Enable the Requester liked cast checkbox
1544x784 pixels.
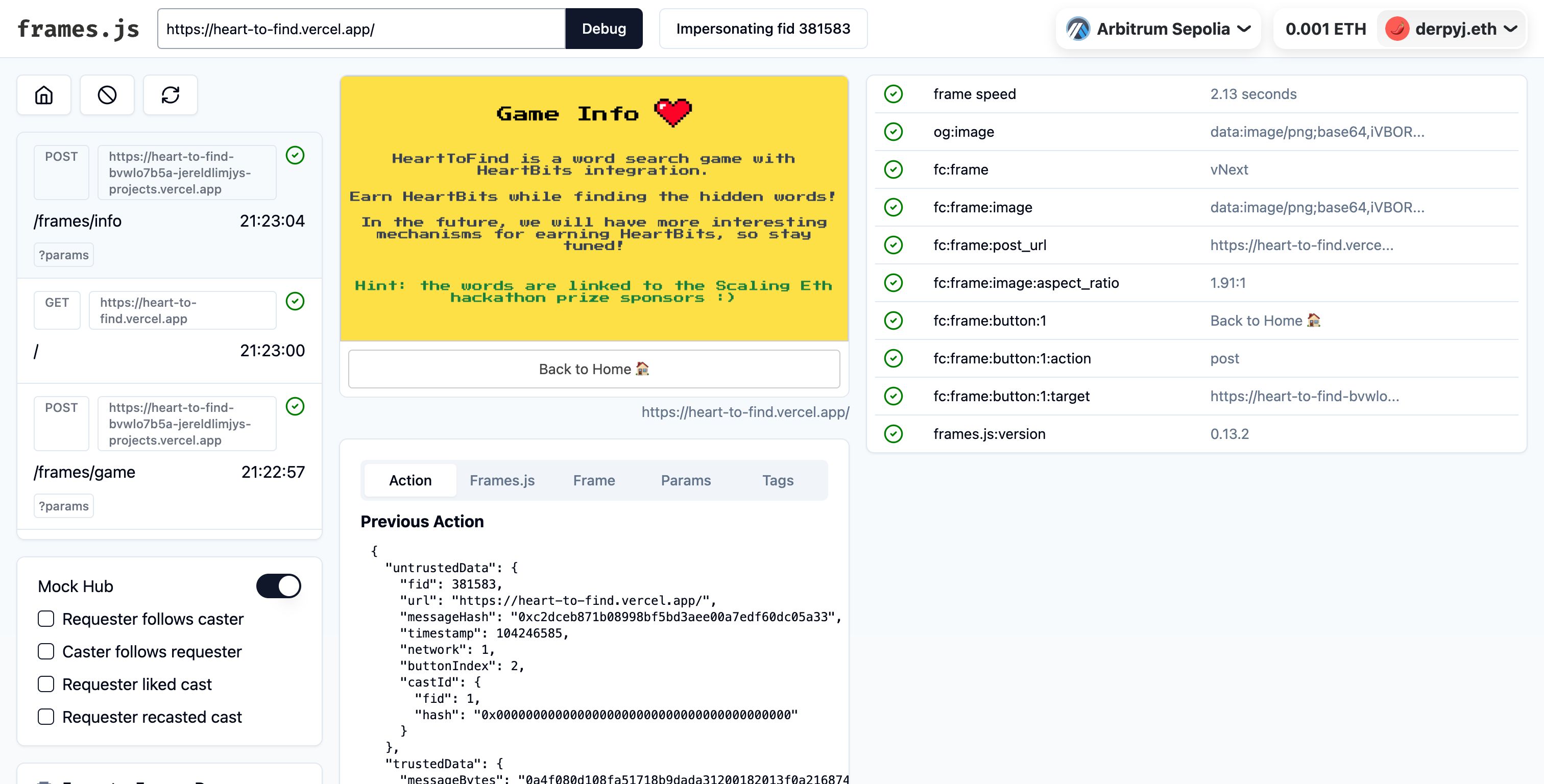click(46, 683)
